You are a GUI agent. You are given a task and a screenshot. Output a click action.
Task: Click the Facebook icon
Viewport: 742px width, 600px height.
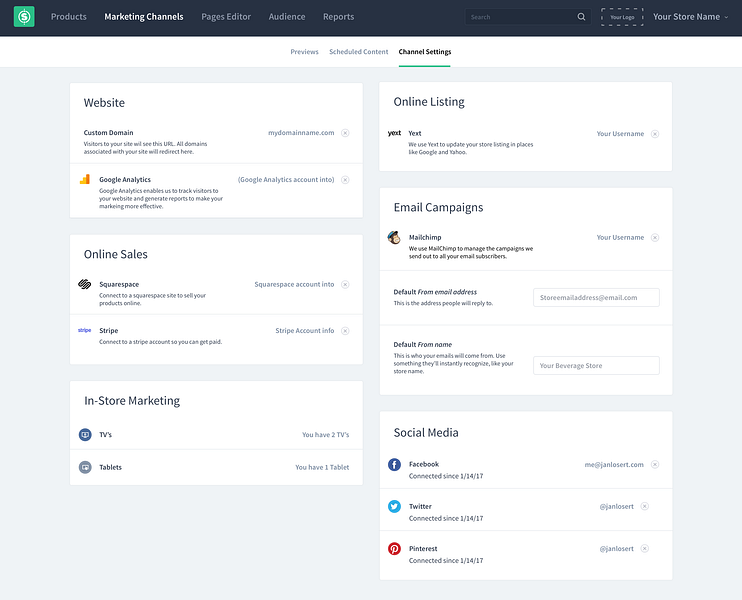pos(394,464)
